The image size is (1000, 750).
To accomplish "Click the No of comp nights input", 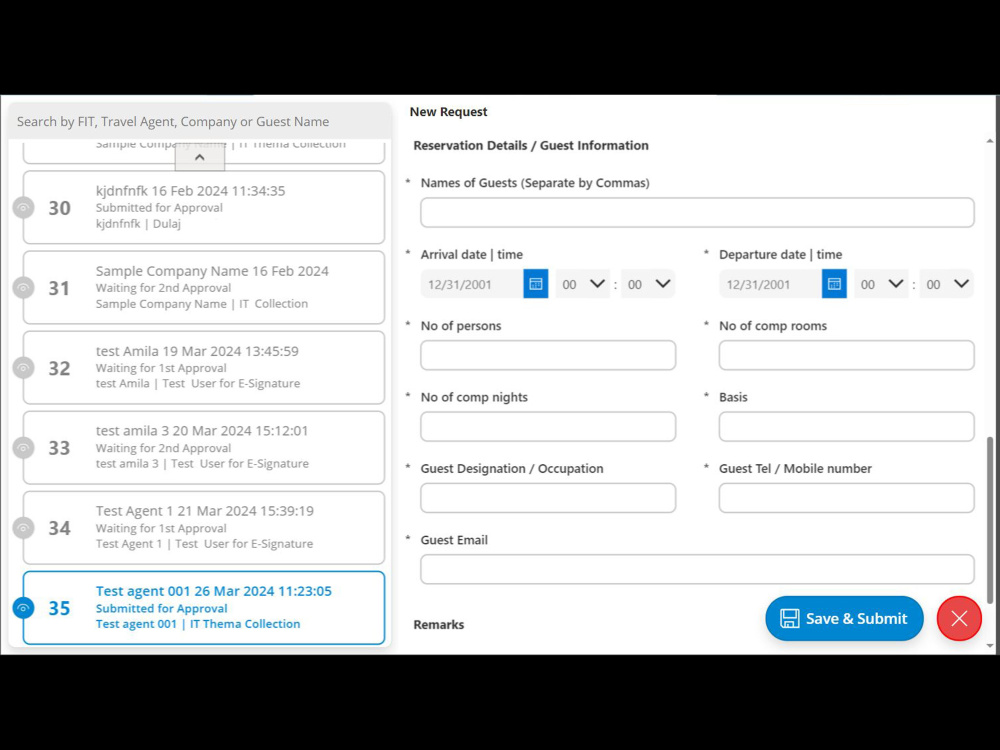I will (x=548, y=427).
